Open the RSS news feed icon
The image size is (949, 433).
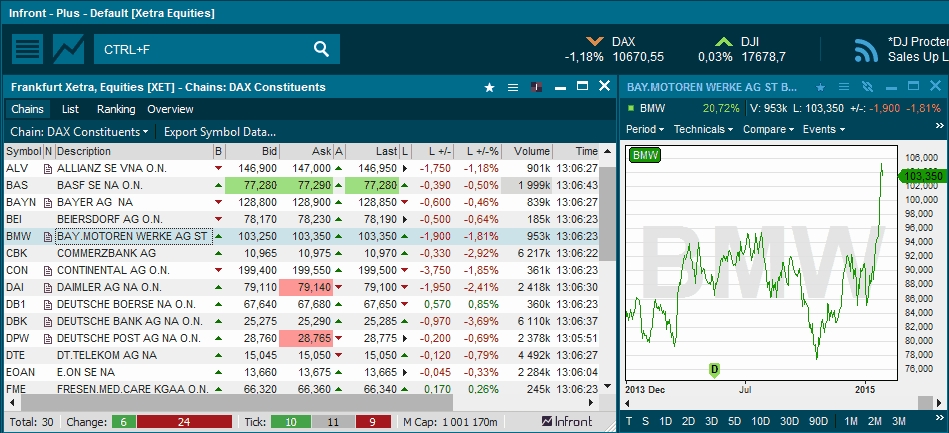[x=866, y=50]
